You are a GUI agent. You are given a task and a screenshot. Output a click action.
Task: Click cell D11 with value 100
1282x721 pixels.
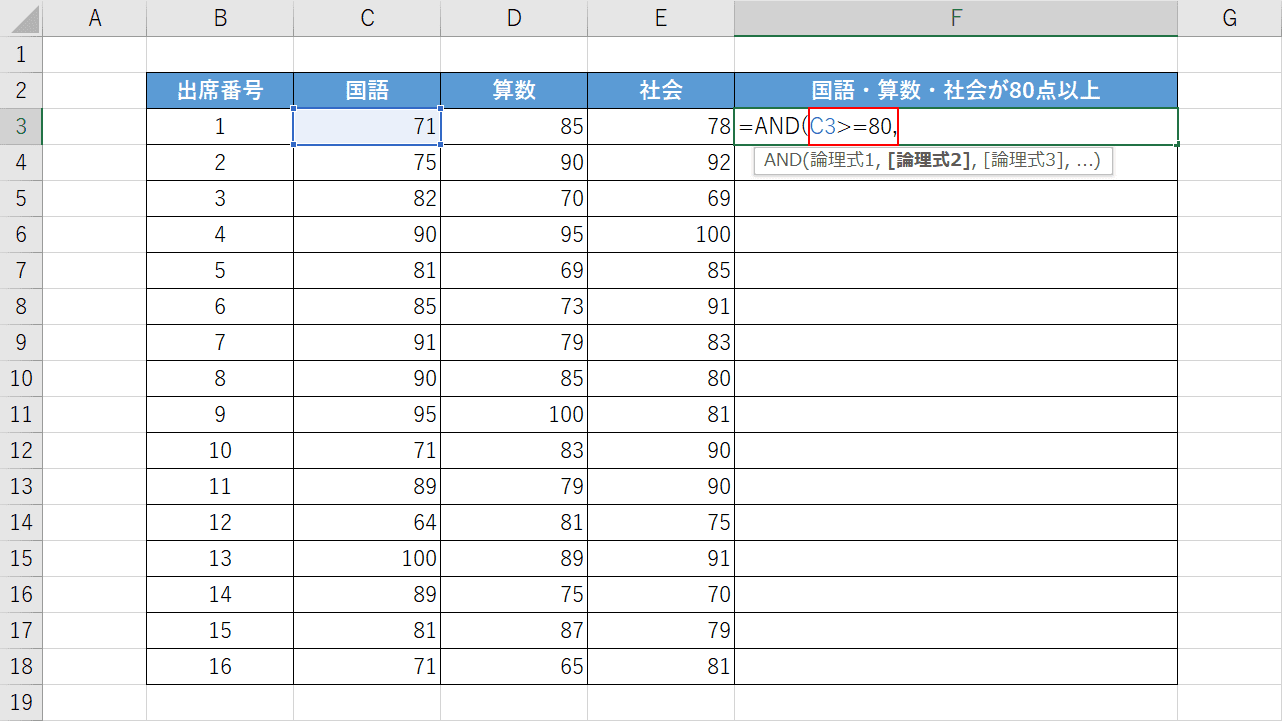514,414
